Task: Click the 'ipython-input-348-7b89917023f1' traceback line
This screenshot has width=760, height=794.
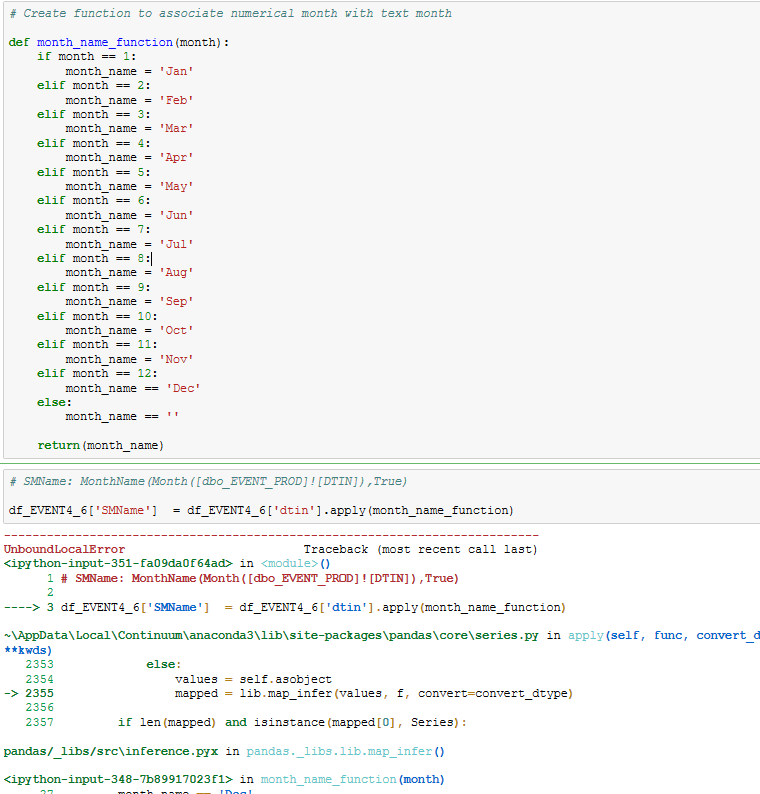Action: (x=224, y=779)
